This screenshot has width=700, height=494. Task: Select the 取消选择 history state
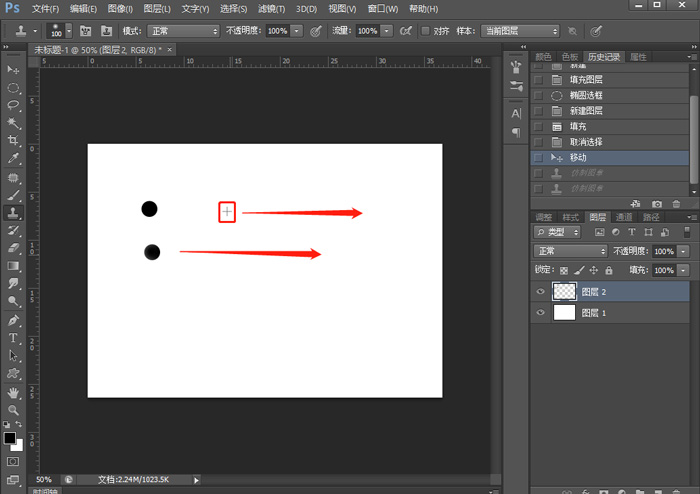[x=610, y=142]
